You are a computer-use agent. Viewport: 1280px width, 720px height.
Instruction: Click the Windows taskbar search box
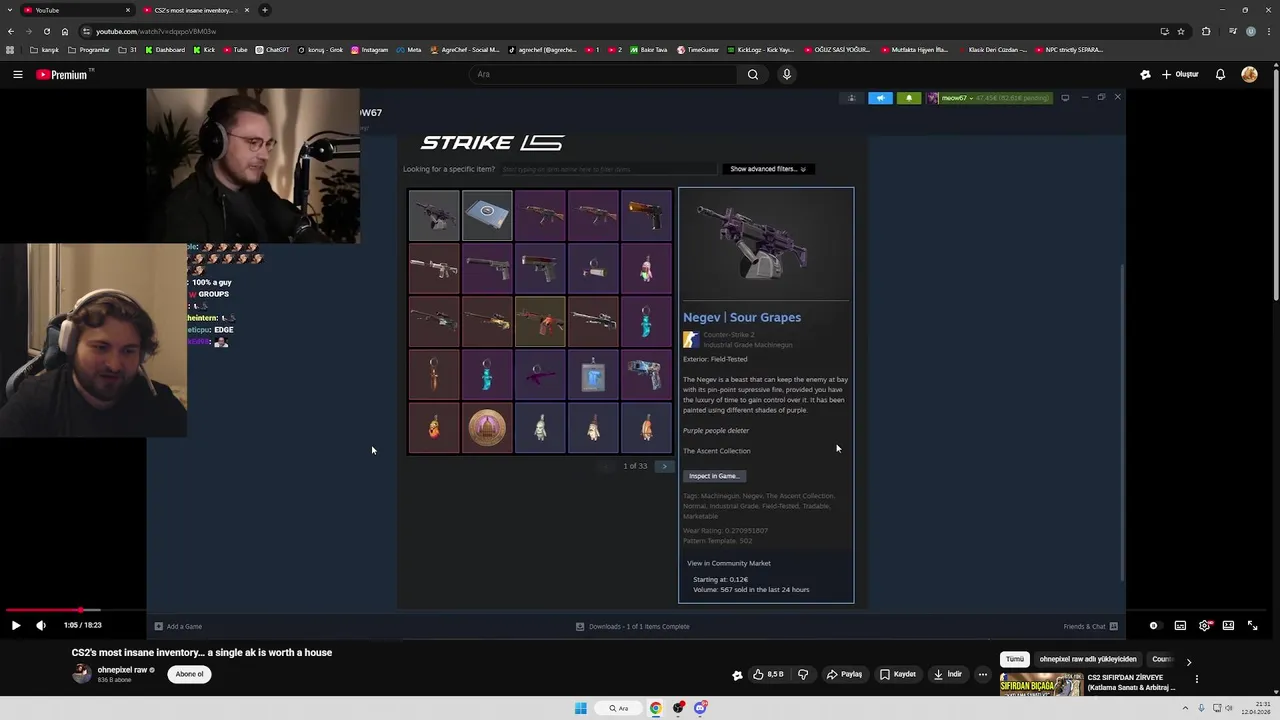(x=619, y=708)
